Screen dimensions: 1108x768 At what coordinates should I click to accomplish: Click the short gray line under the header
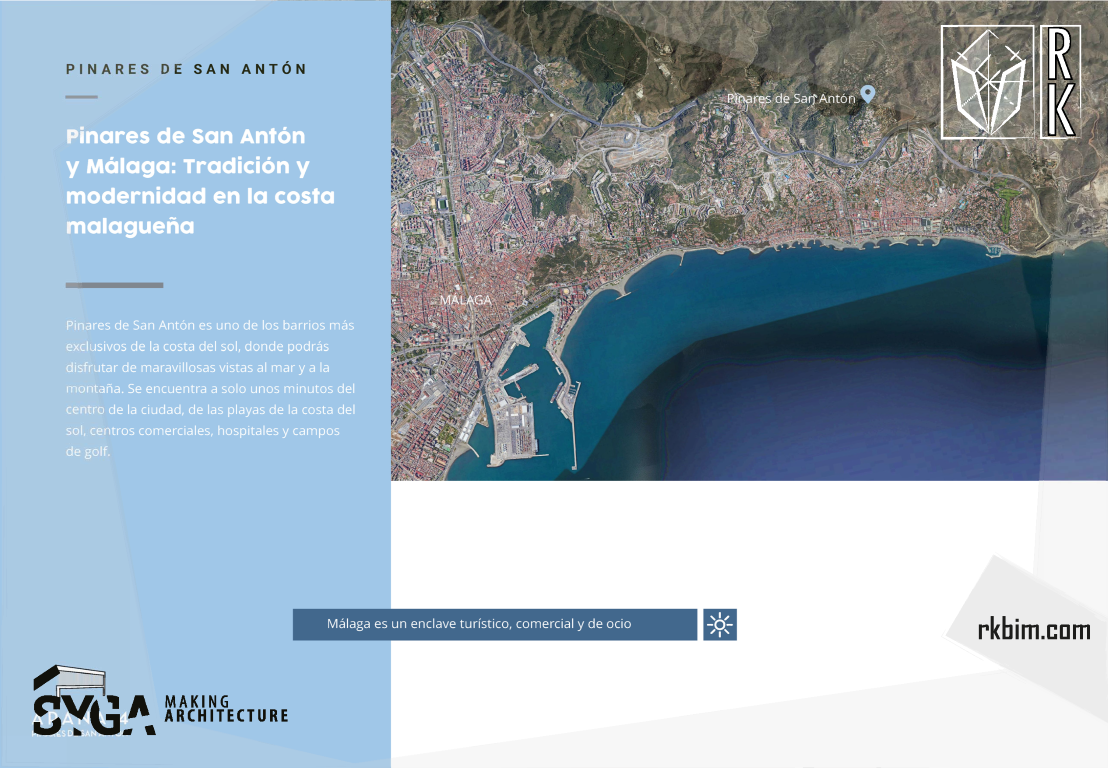pyautogui.click(x=81, y=97)
